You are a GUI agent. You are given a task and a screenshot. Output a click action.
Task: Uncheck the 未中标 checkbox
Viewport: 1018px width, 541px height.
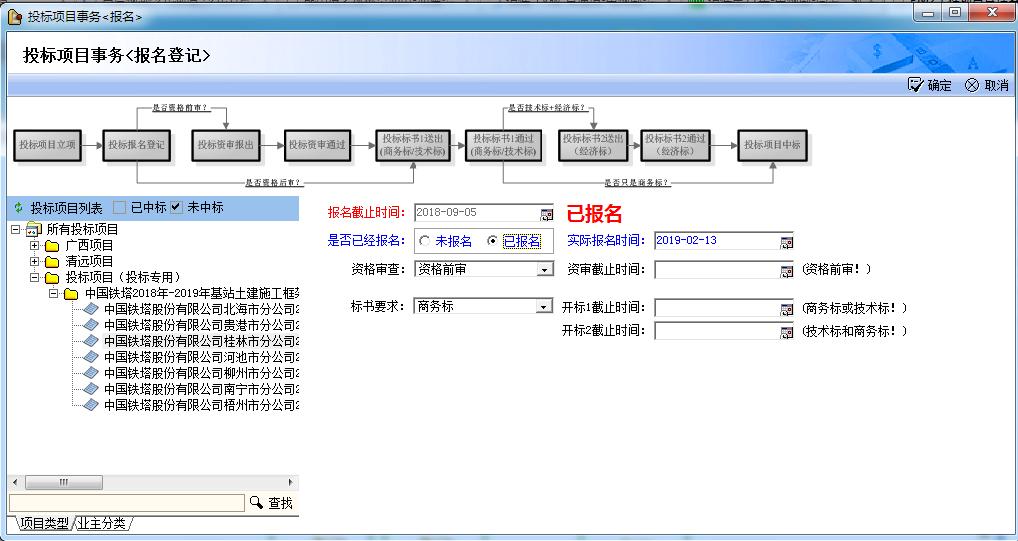point(176,208)
